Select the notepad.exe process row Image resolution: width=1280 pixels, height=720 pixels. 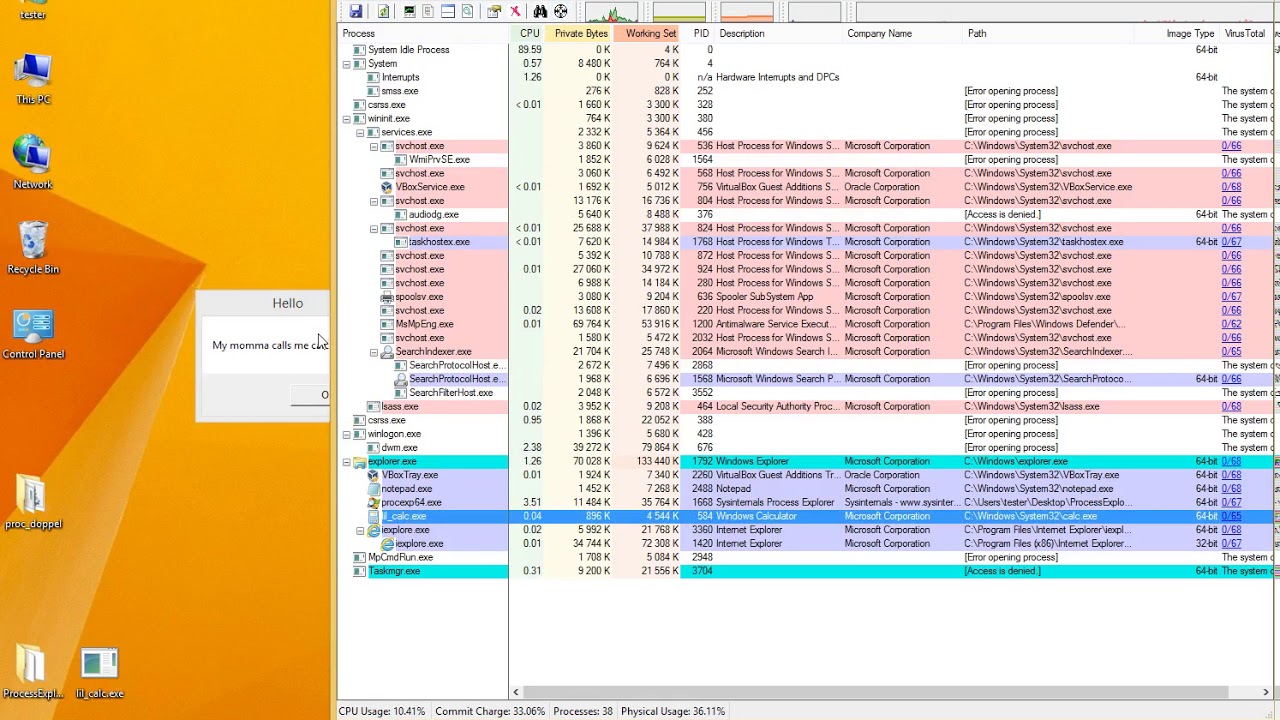(806, 489)
